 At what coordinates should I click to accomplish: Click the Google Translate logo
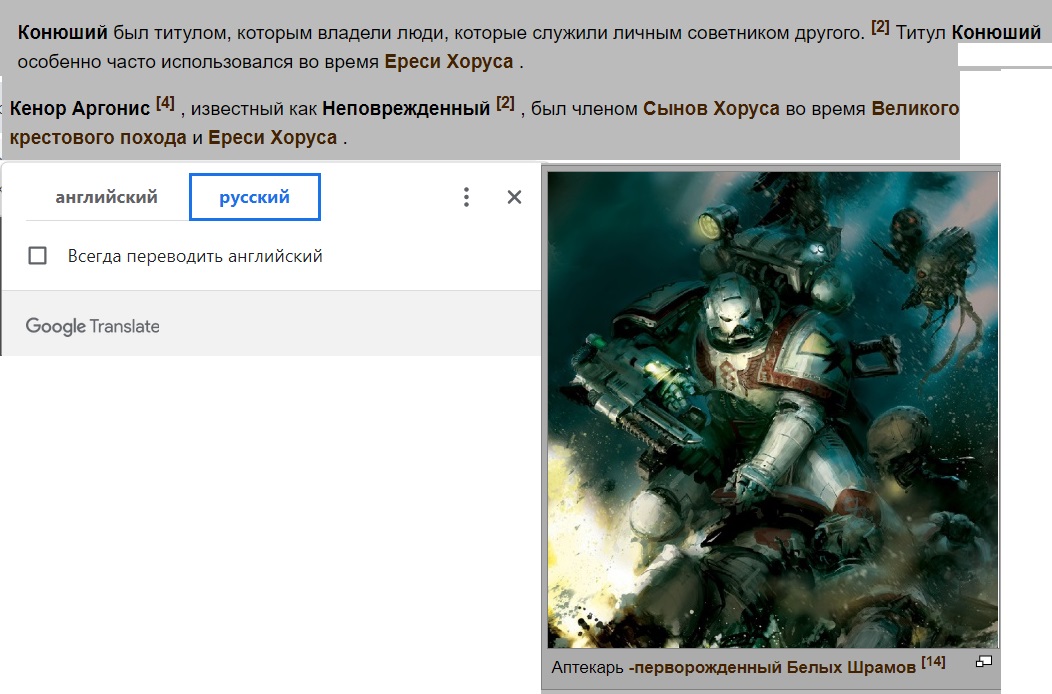pos(93,326)
